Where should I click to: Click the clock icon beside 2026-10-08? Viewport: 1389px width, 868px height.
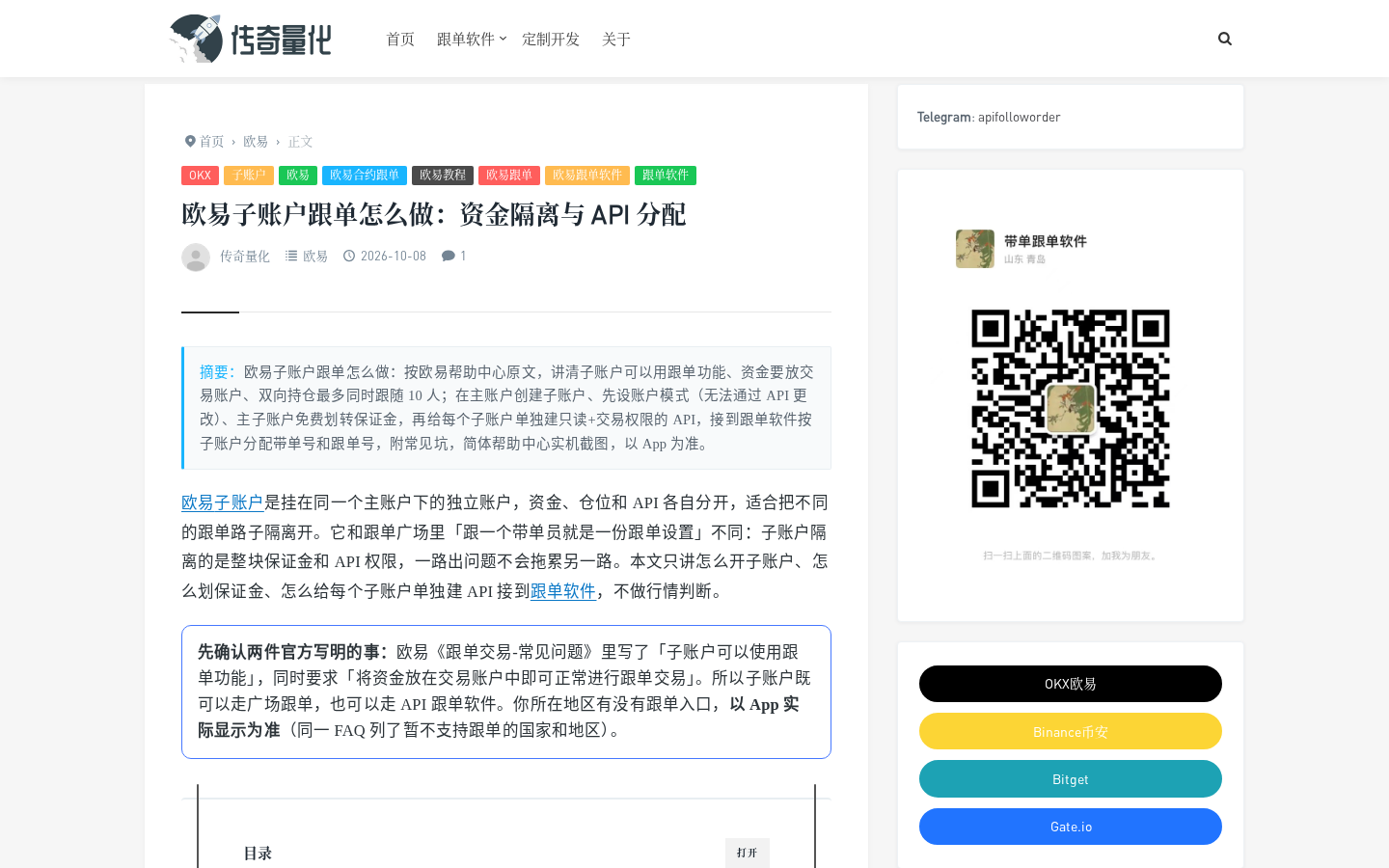point(349,256)
